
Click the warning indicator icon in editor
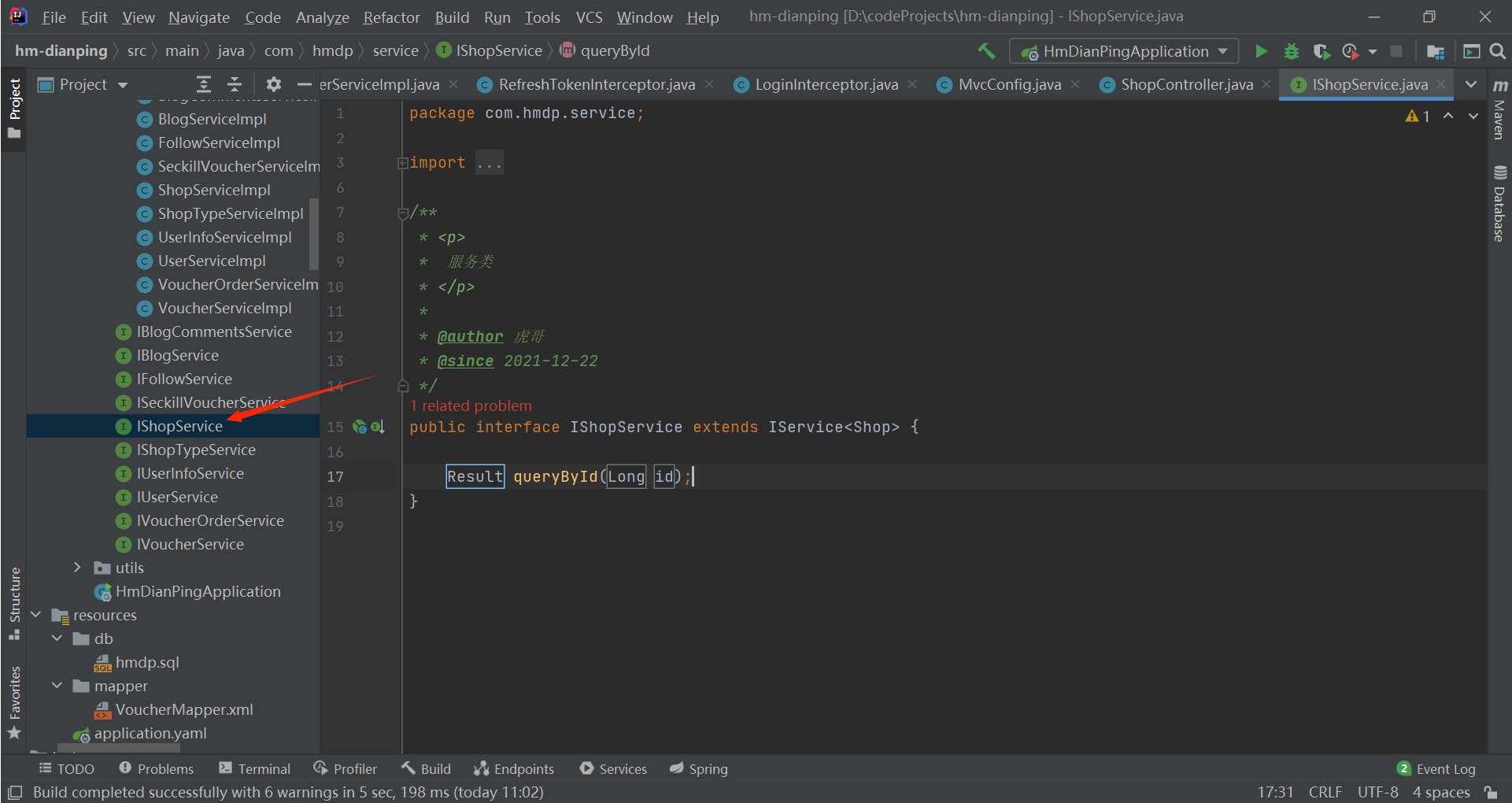(1411, 117)
